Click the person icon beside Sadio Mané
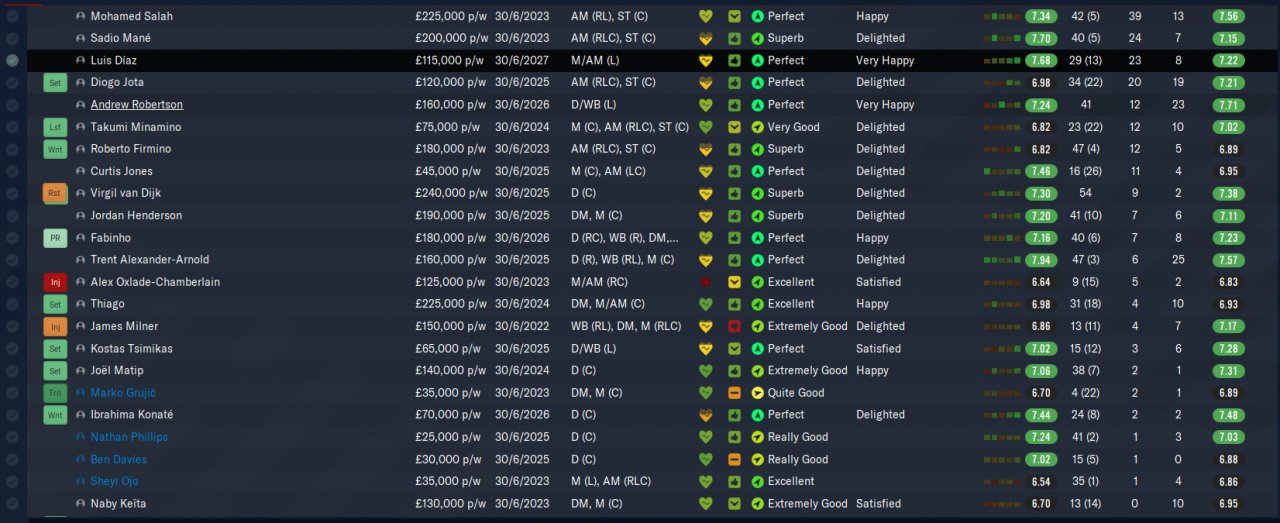Image resolution: width=1280 pixels, height=523 pixels. pyautogui.click(x=80, y=39)
